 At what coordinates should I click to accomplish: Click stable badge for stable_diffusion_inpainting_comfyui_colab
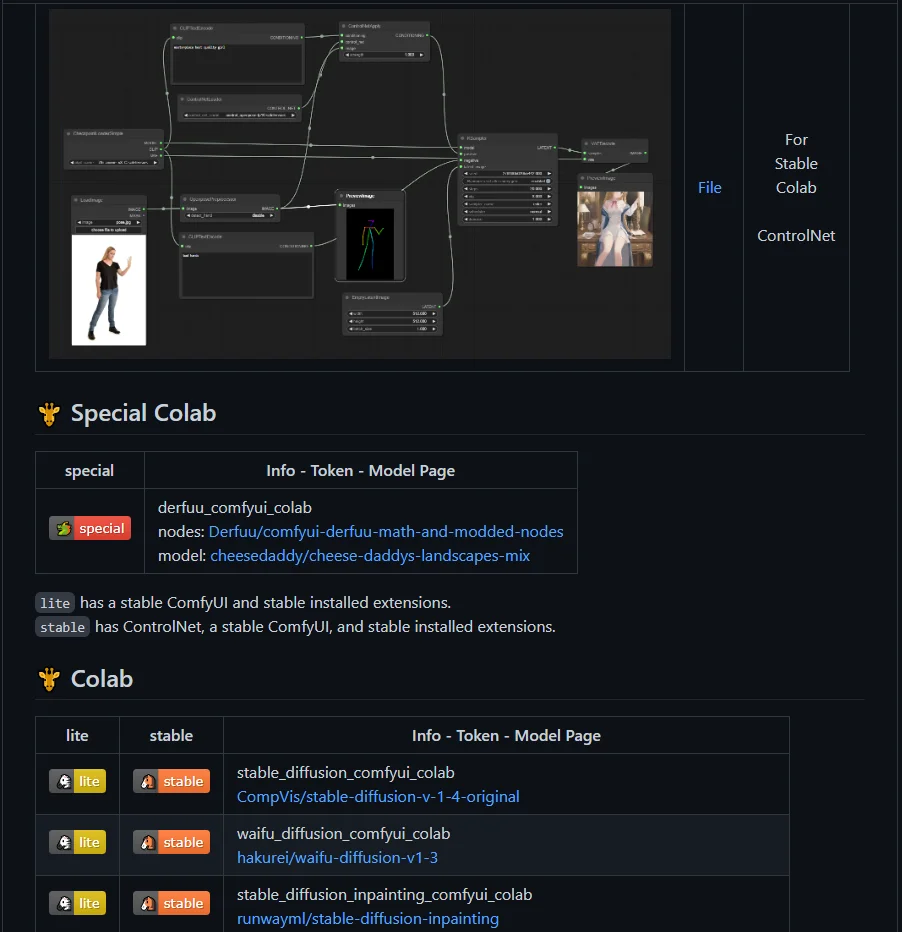(x=171, y=903)
